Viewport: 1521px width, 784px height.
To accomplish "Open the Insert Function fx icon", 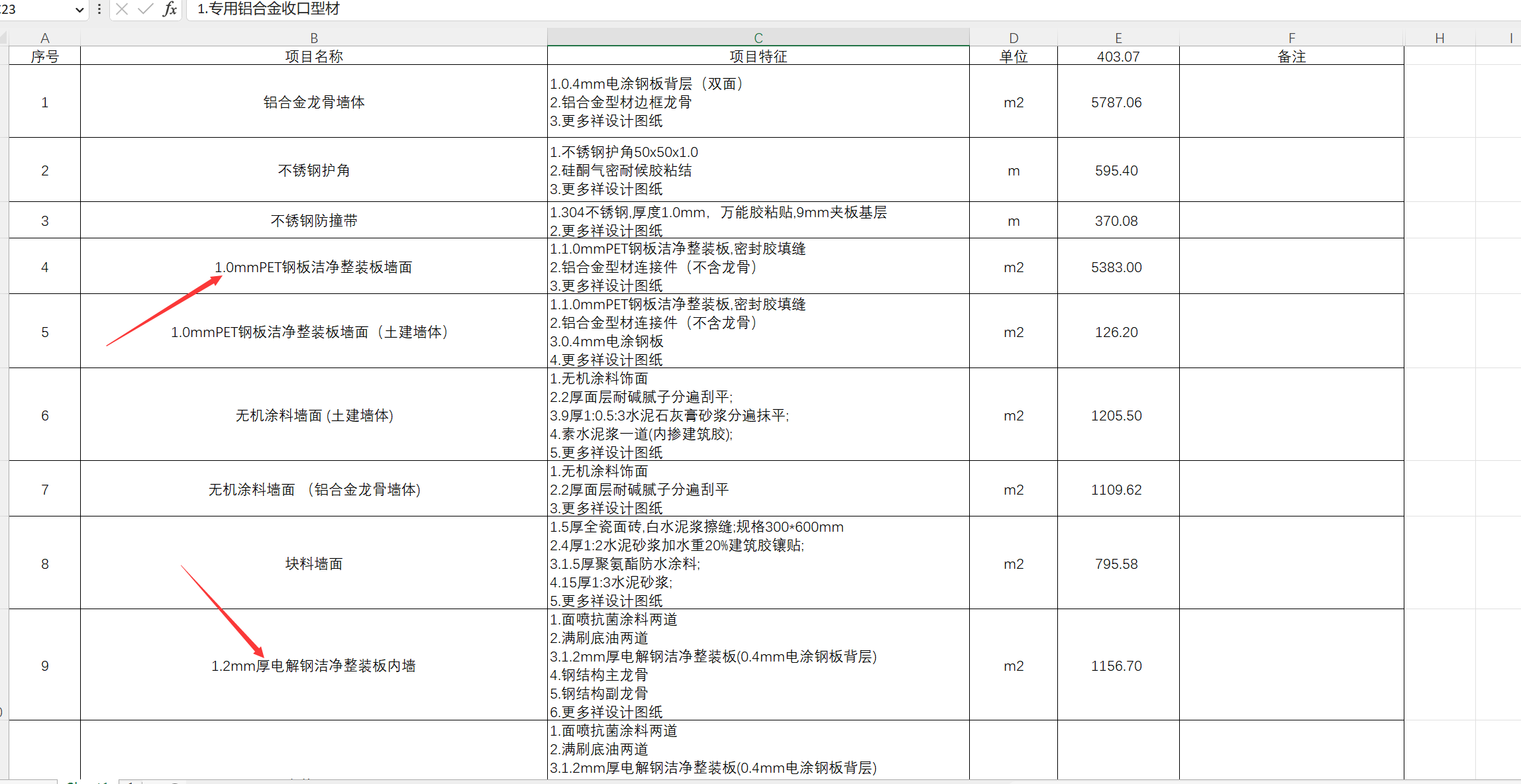I will (x=170, y=9).
